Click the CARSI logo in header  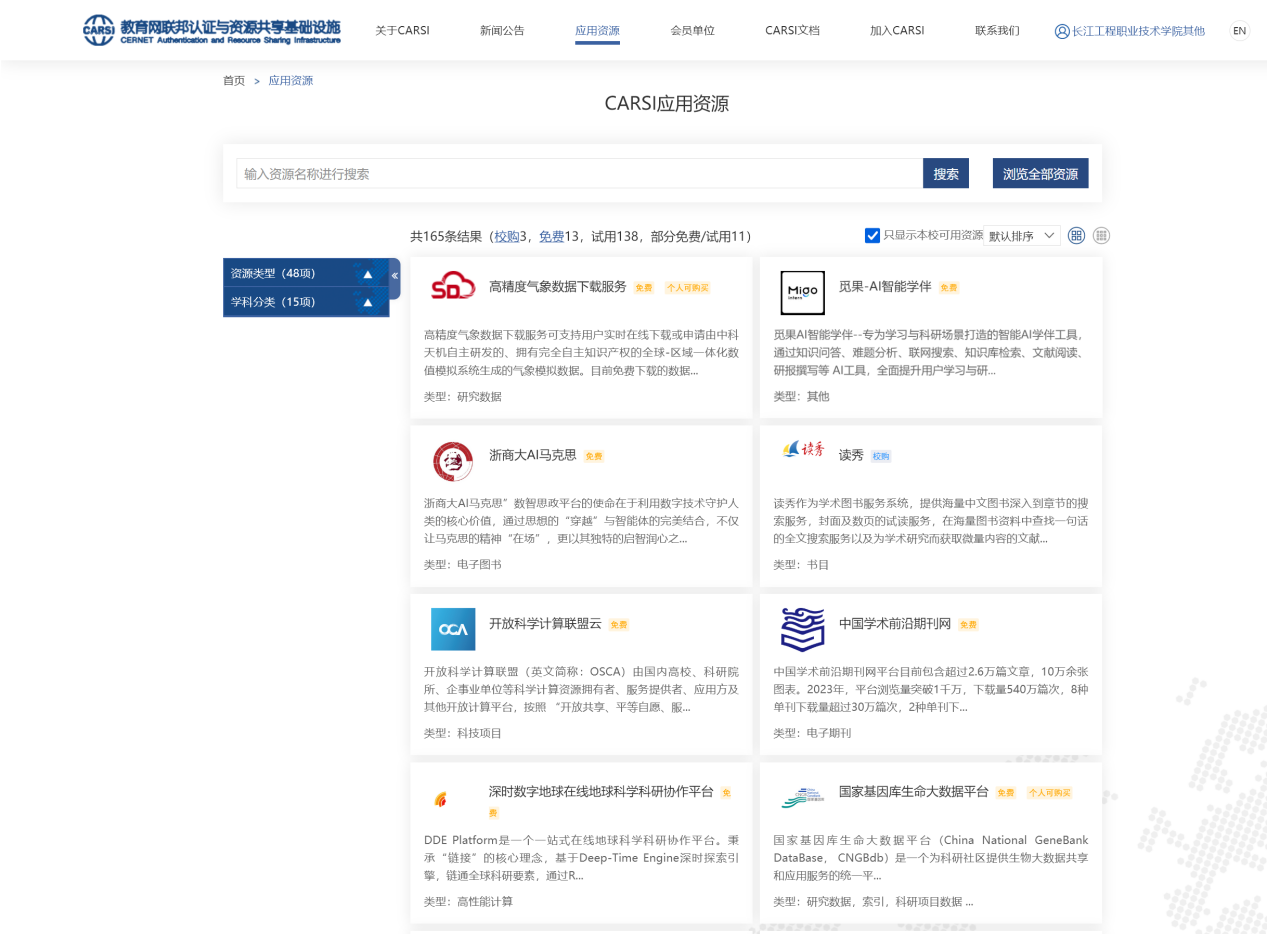pyautogui.click(x=211, y=30)
